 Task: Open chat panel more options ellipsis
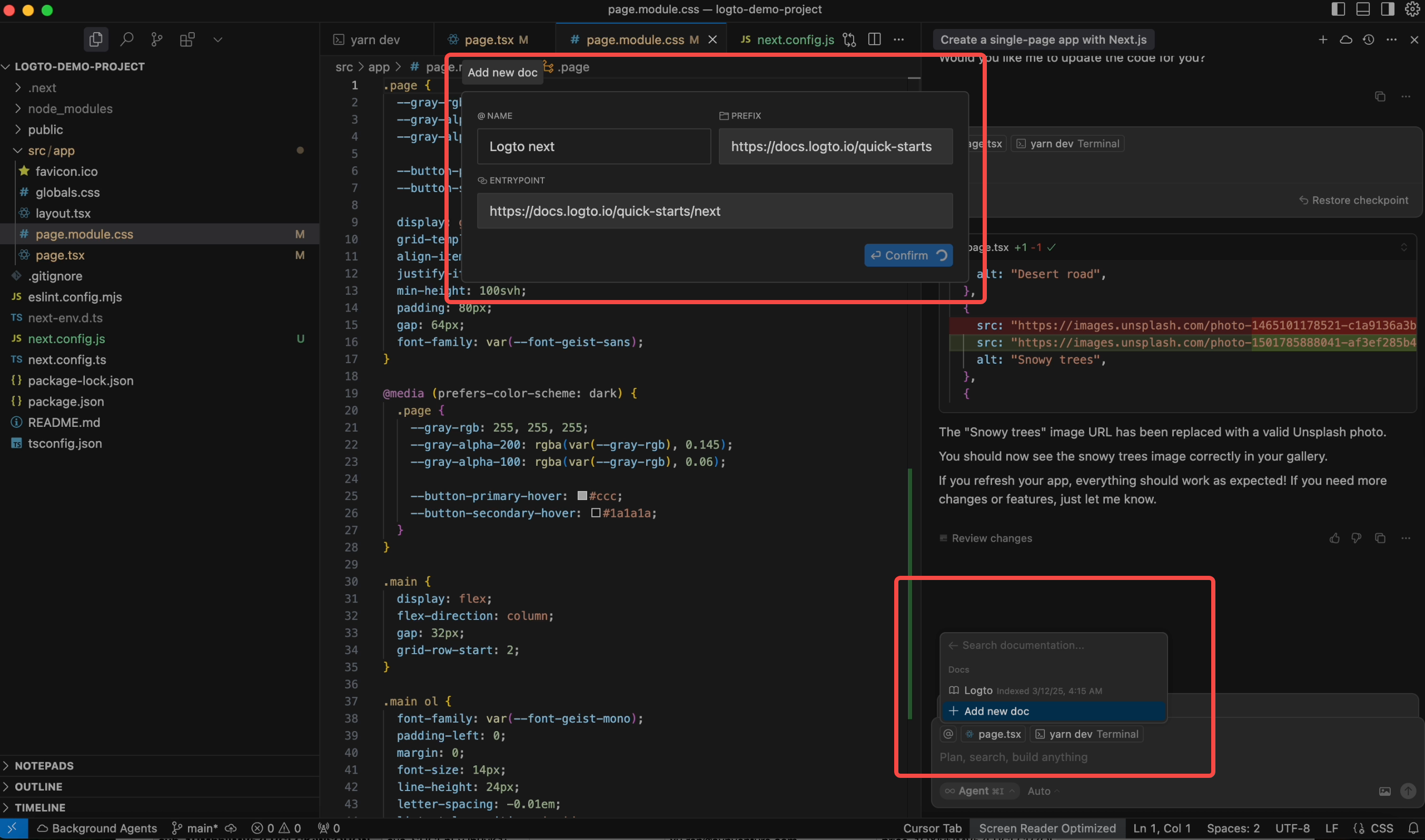point(1392,39)
